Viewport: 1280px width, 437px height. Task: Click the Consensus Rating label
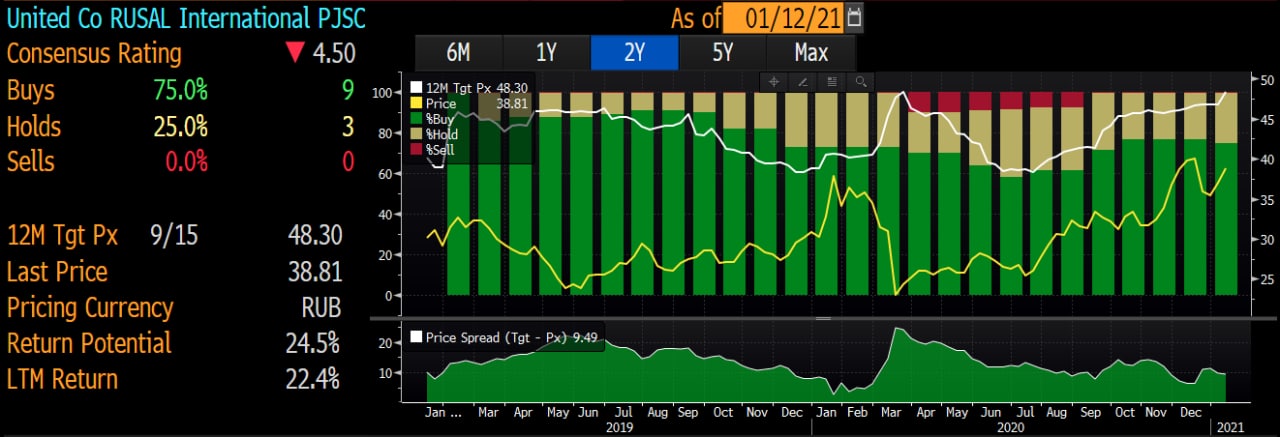pyautogui.click(x=94, y=54)
